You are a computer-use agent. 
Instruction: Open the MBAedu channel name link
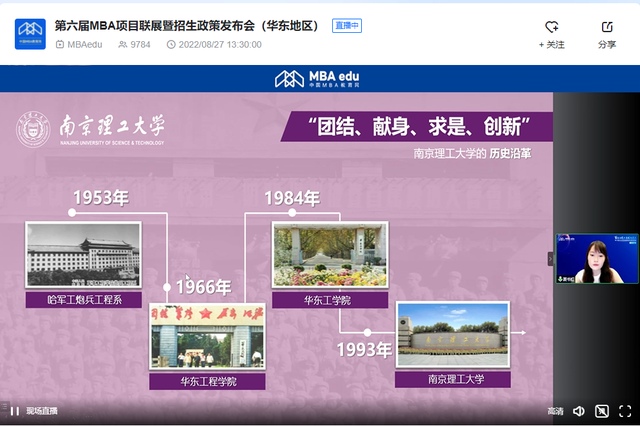point(84,44)
